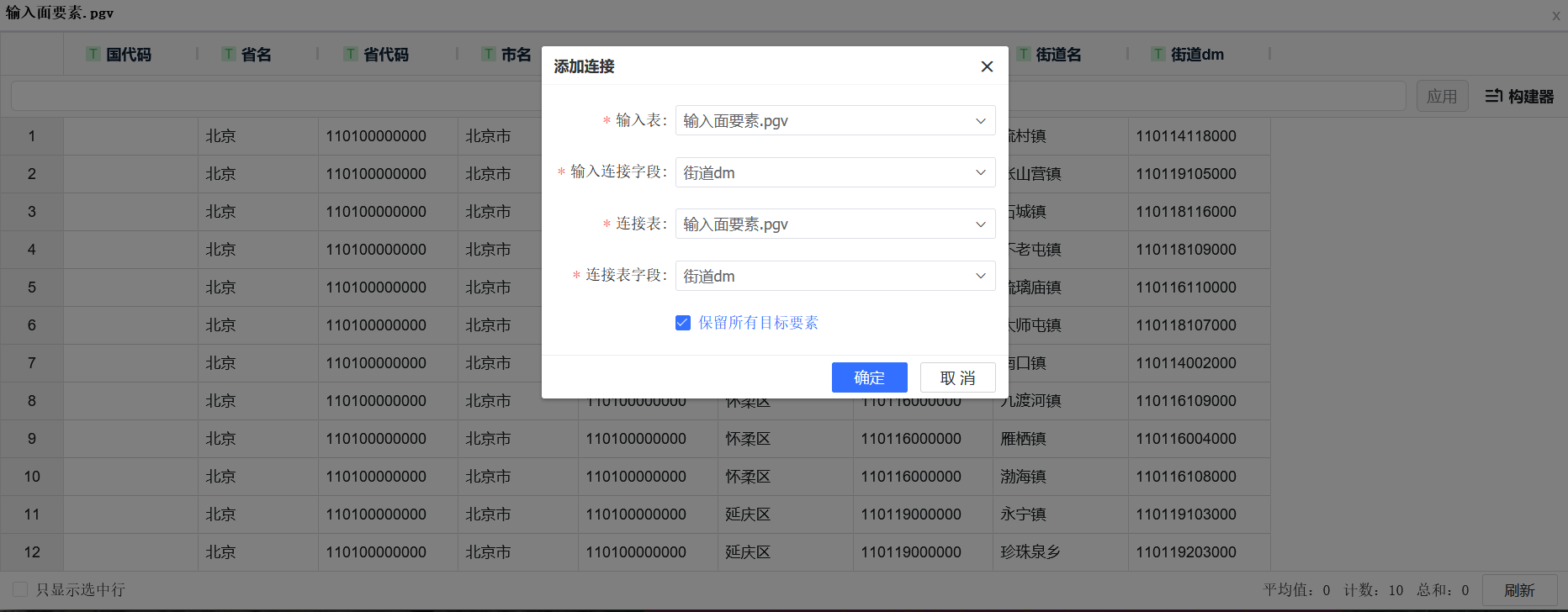The image size is (1568, 612).
Task: Toggle 只显示选中行 checkbox
Action: [x=21, y=589]
